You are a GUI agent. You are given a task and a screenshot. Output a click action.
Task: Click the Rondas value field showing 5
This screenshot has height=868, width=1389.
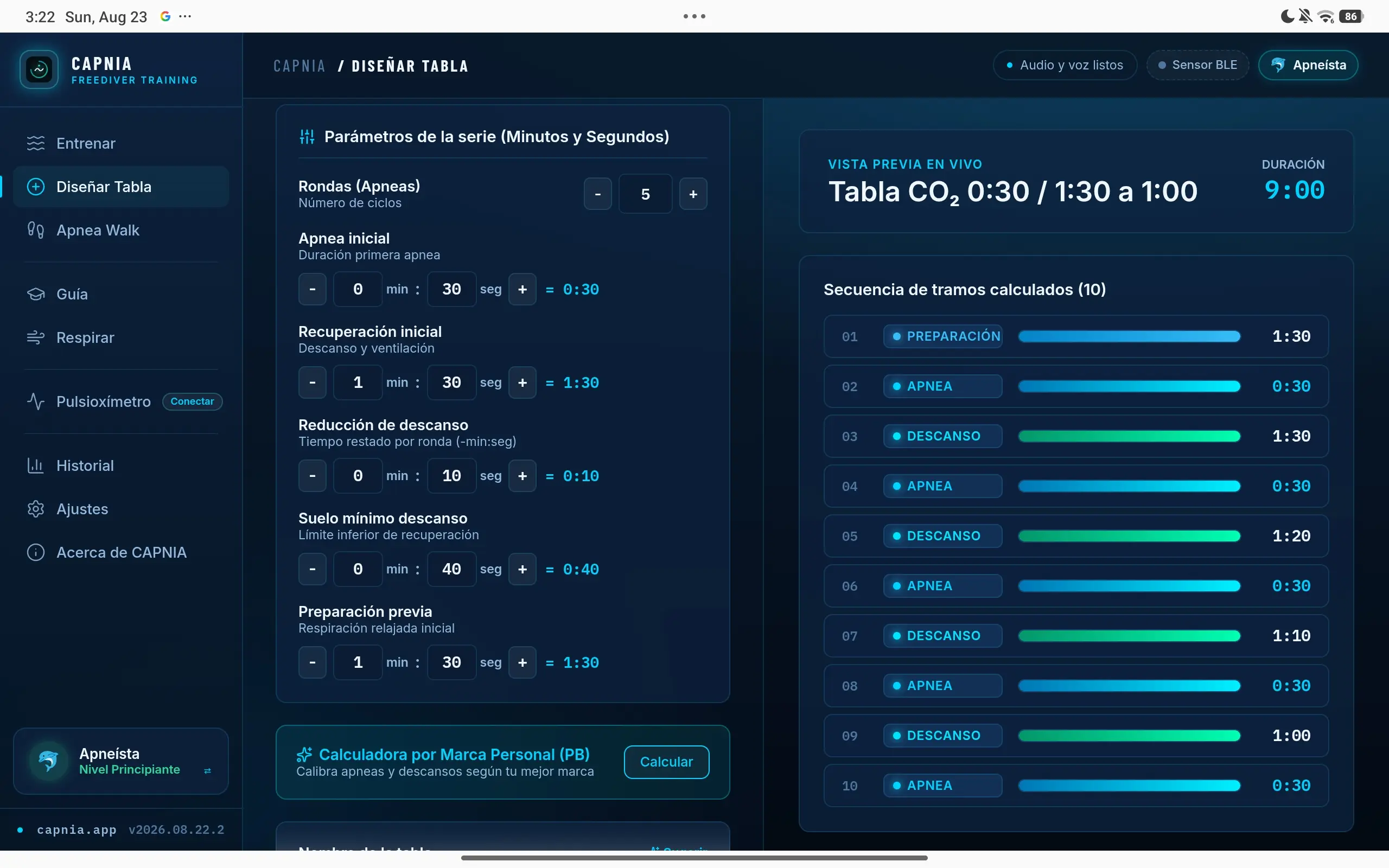(x=645, y=194)
